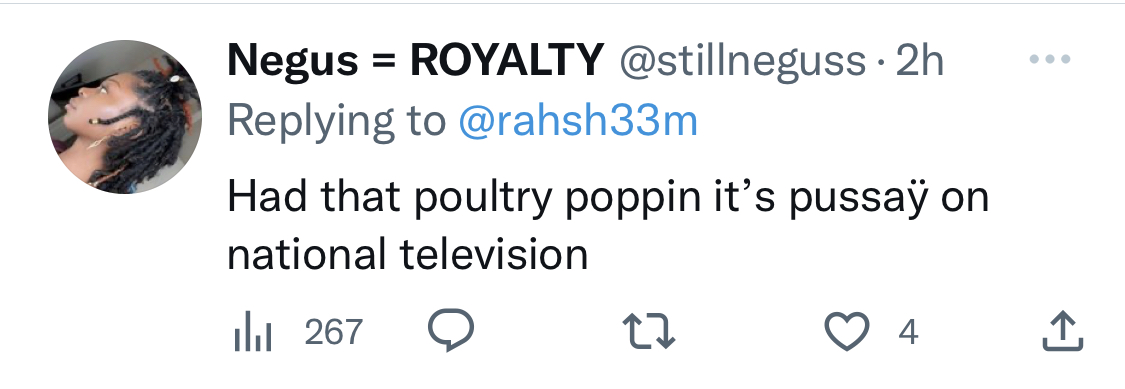Click the 'Replying to' label text
1125x389 pixels.
pyautogui.click(x=336, y=122)
